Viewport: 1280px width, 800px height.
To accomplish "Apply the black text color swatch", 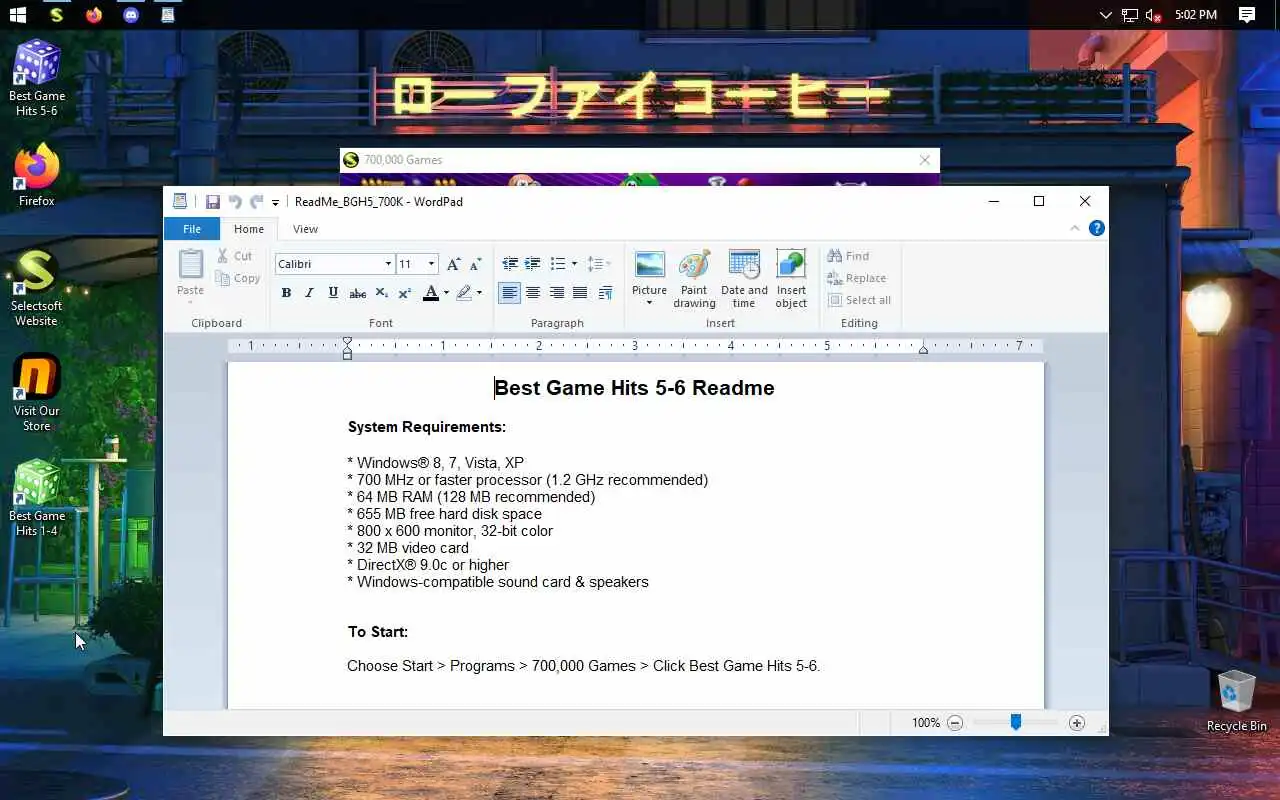I will point(431,293).
